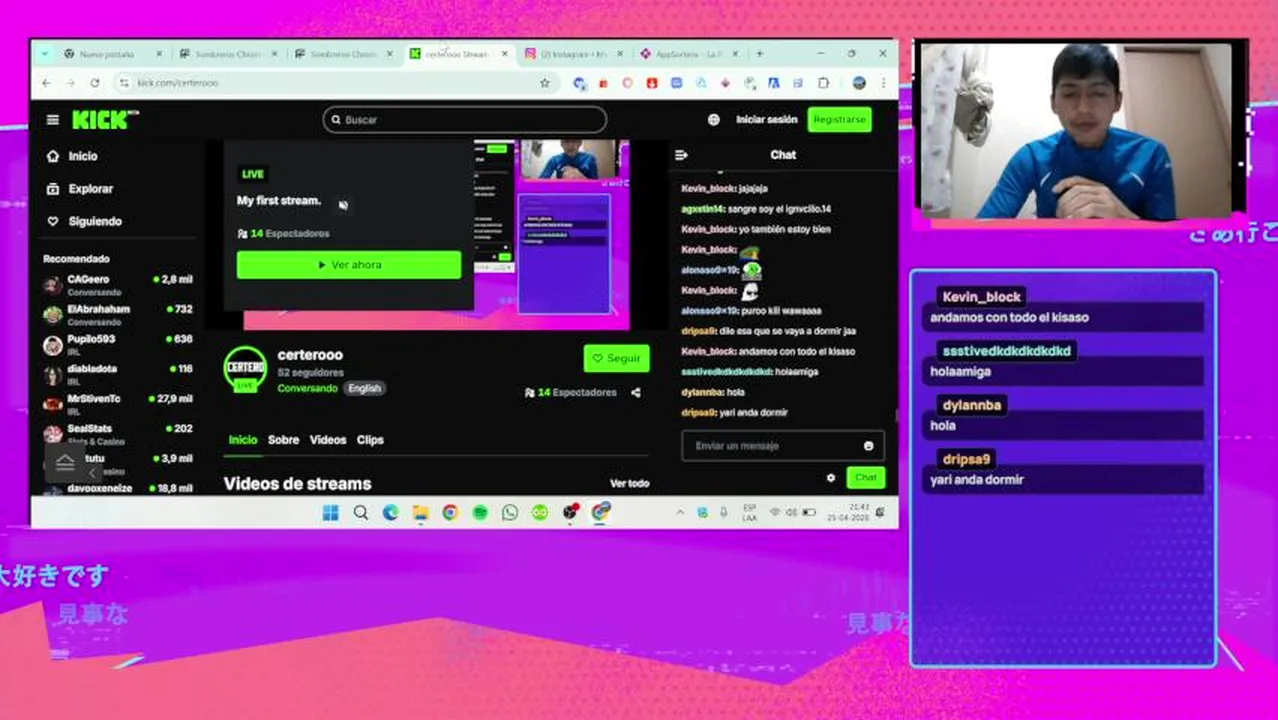This screenshot has height=720, width=1278.
Task: Click the Enviar un mensaje field
Action: pos(782,446)
